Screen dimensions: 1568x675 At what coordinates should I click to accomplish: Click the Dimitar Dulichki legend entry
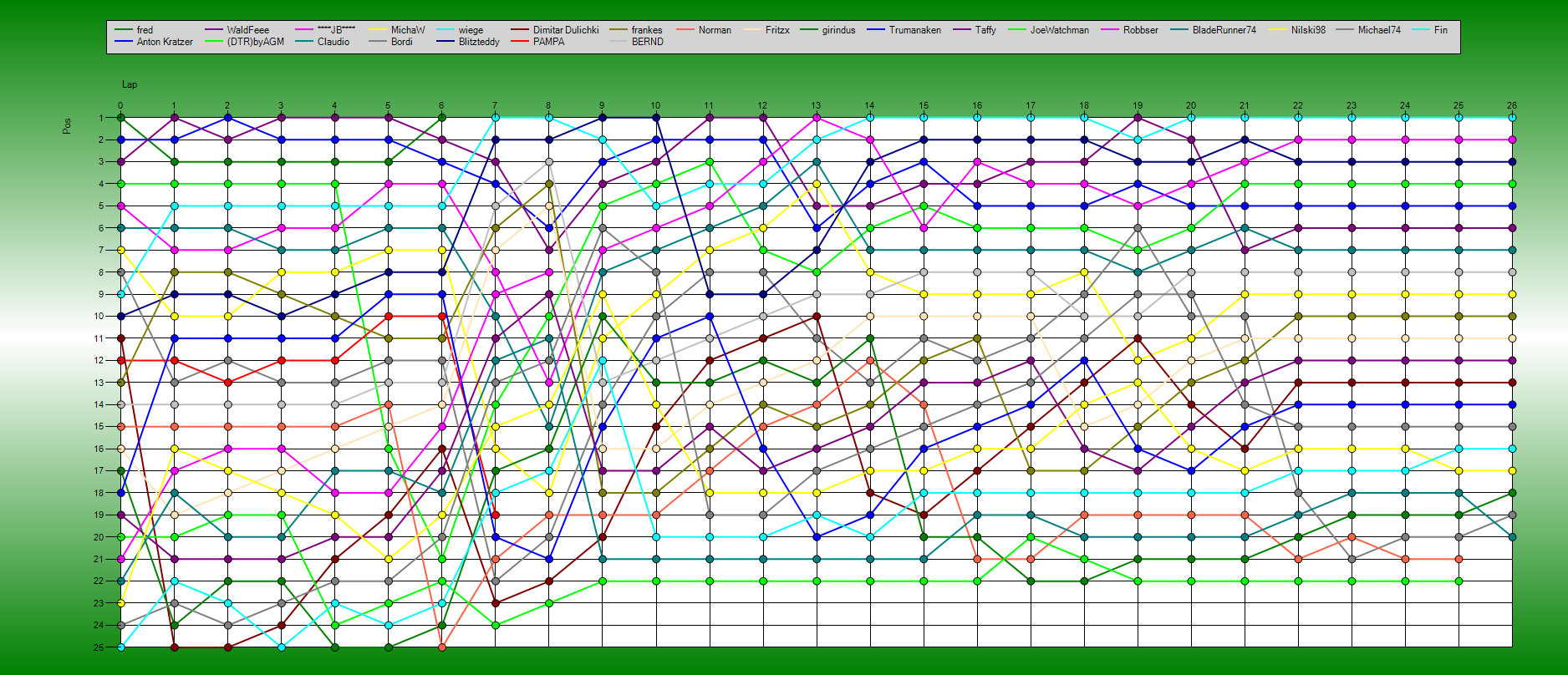565,30
